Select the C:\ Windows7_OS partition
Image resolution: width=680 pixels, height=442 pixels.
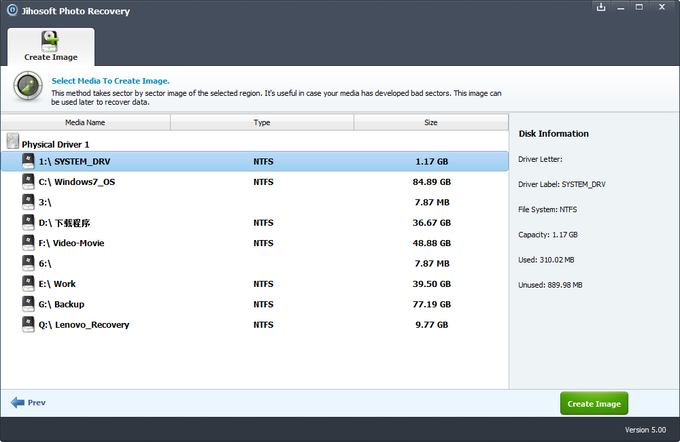point(77,182)
